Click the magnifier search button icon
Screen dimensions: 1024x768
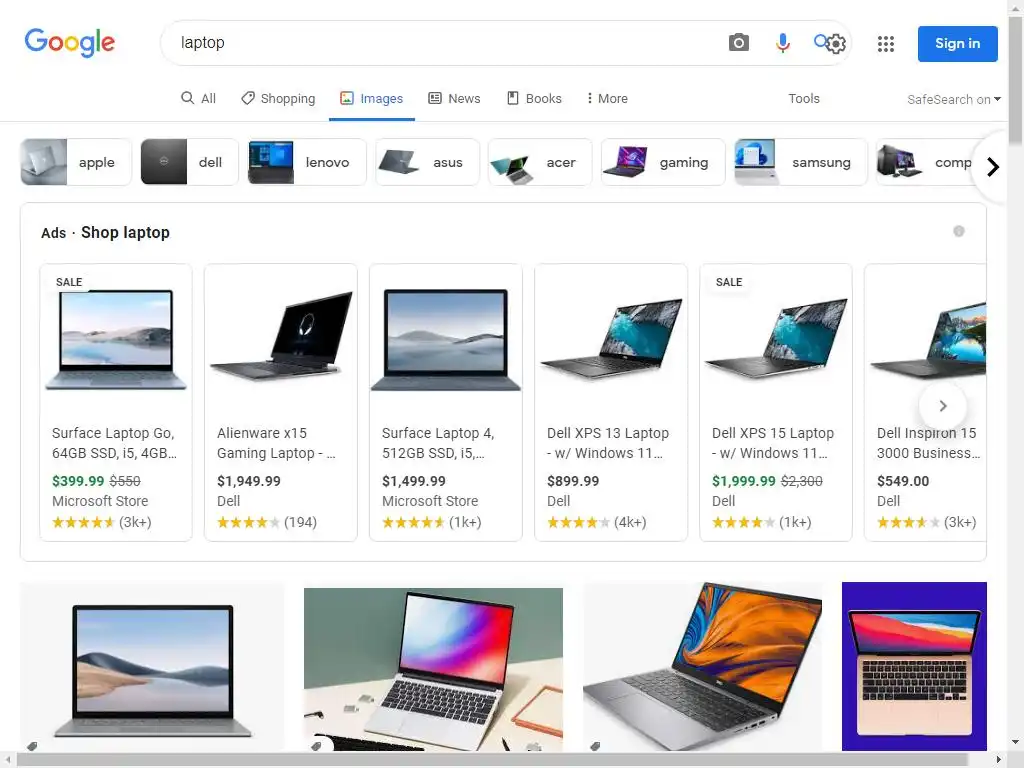point(822,42)
